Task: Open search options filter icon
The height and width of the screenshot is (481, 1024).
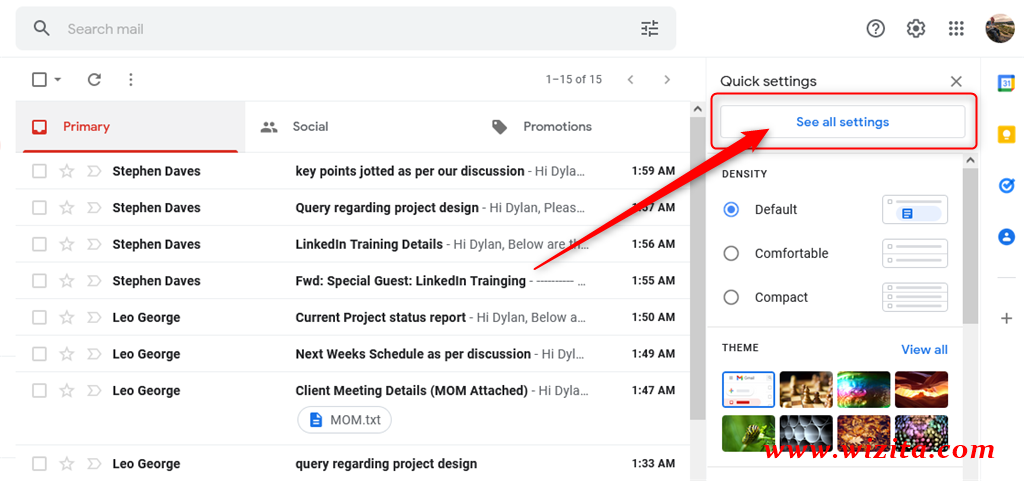Action: click(x=650, y=29)
